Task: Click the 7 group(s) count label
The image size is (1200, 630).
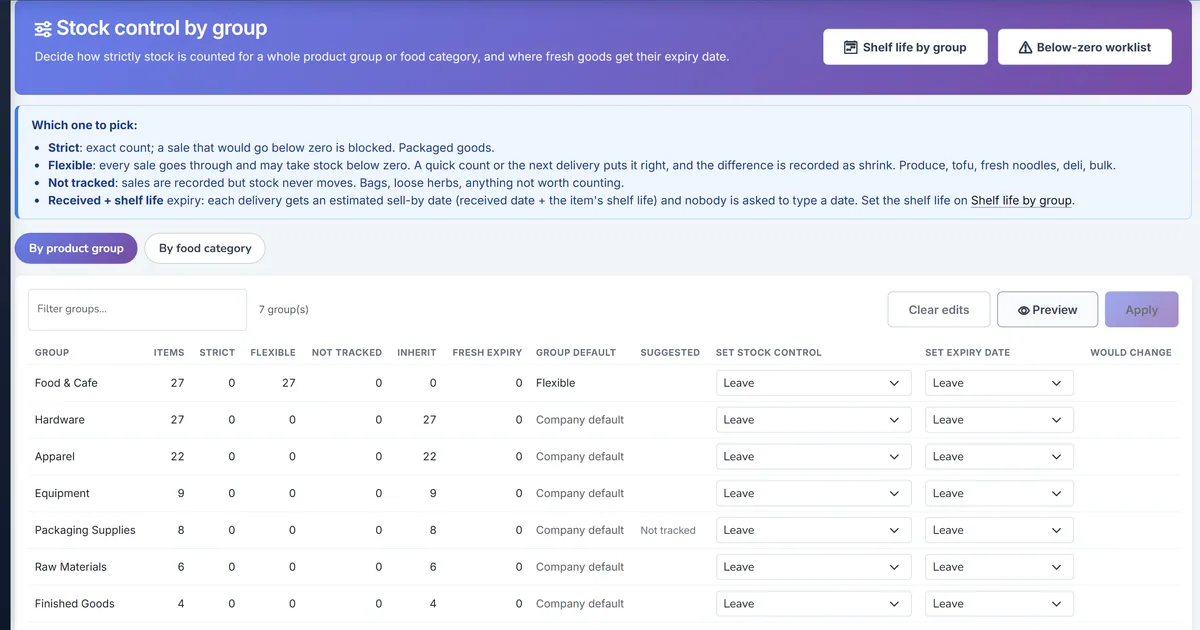Action: [284, 310]
